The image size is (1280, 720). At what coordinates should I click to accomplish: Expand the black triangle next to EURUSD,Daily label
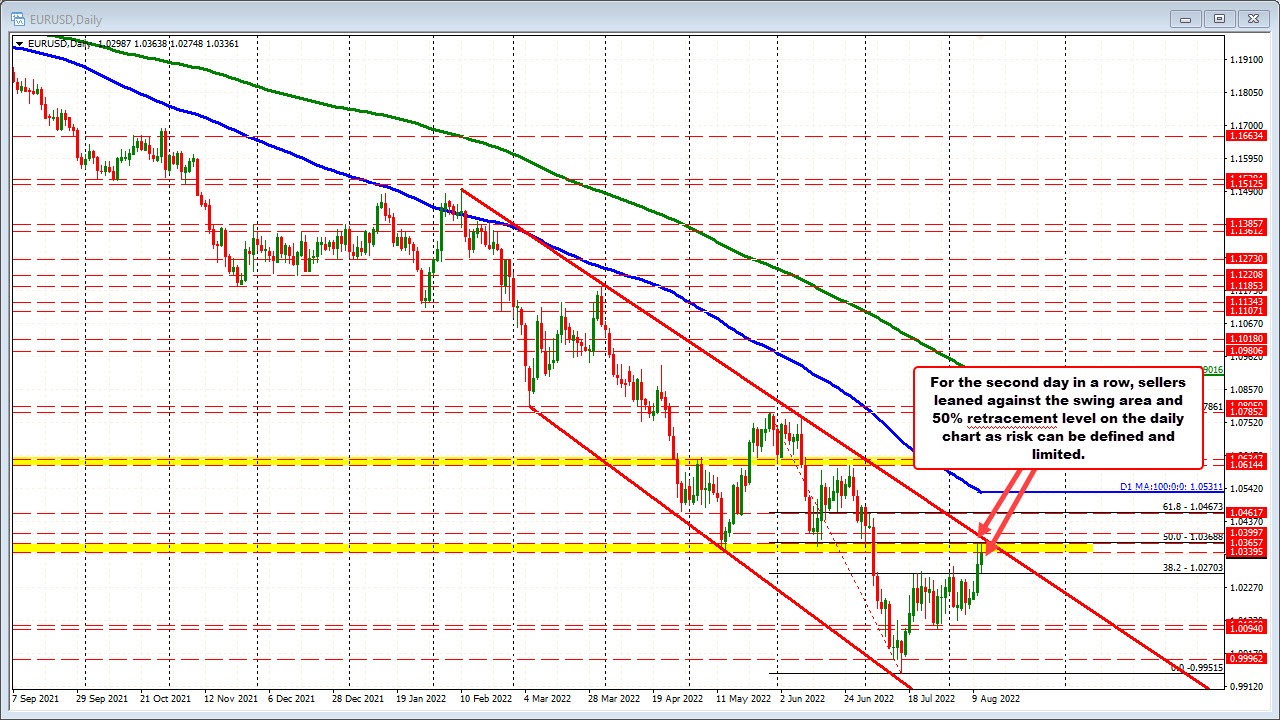[19, 44]
